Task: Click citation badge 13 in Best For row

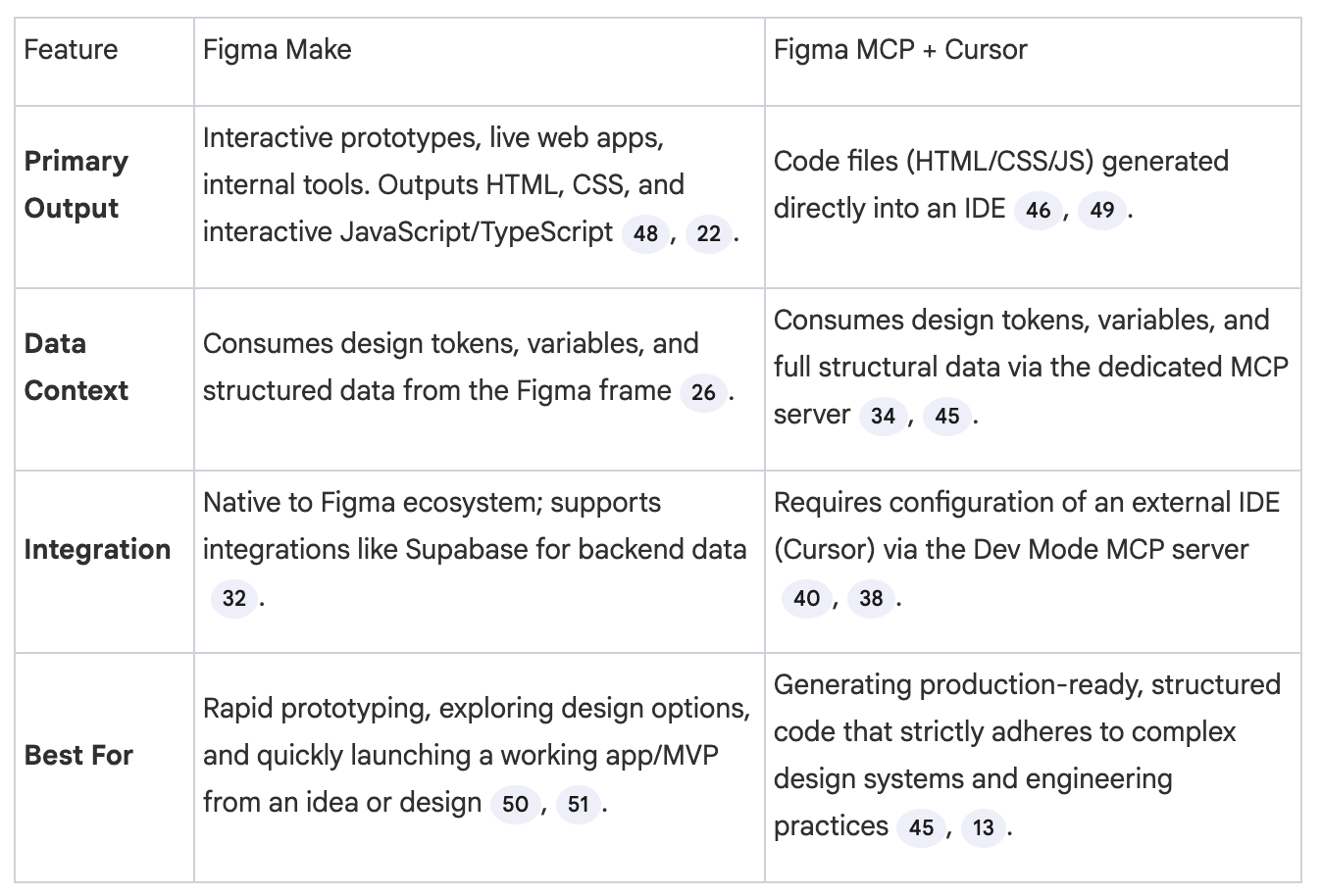Action: tap(984, 827)
